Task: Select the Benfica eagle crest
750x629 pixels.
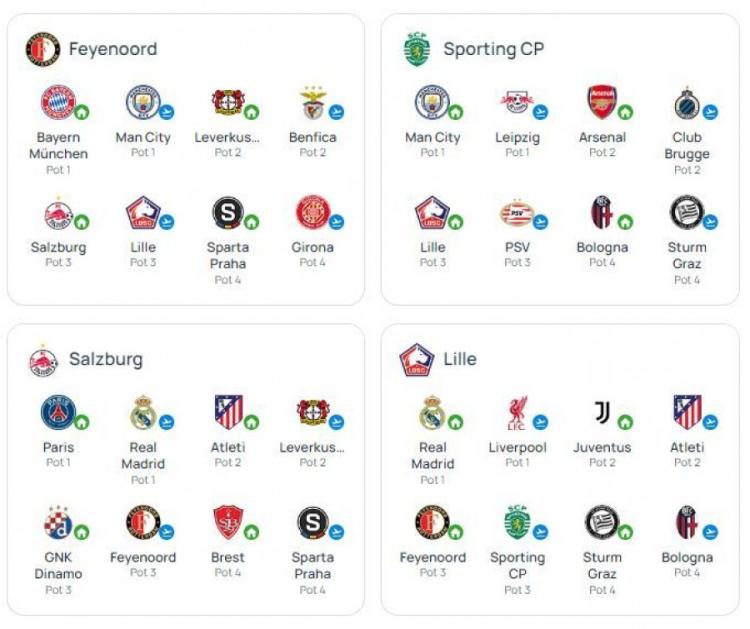Action: pos(312,103)
